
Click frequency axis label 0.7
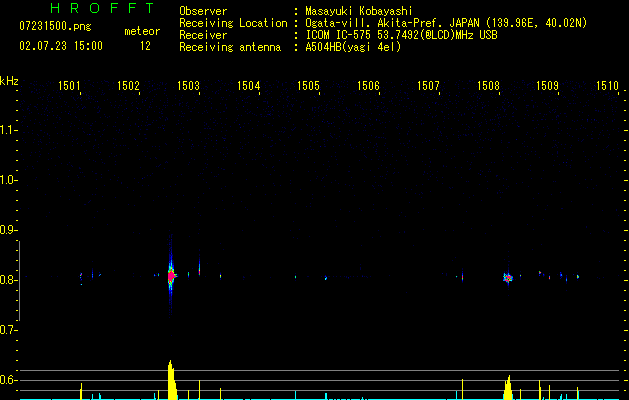point(7,330)
